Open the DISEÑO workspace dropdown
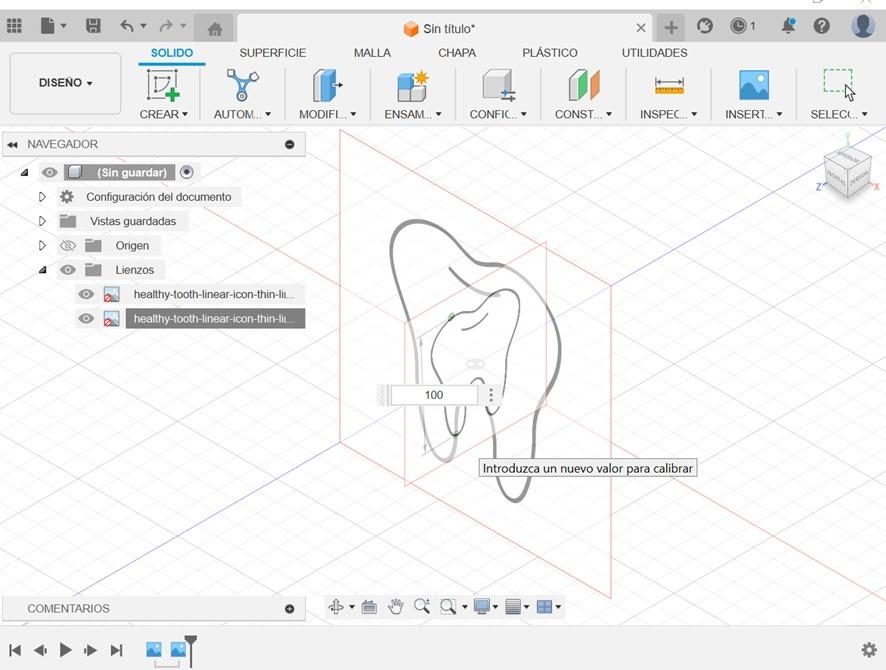Viewport: 886px width, 670px height. [66, 83]
